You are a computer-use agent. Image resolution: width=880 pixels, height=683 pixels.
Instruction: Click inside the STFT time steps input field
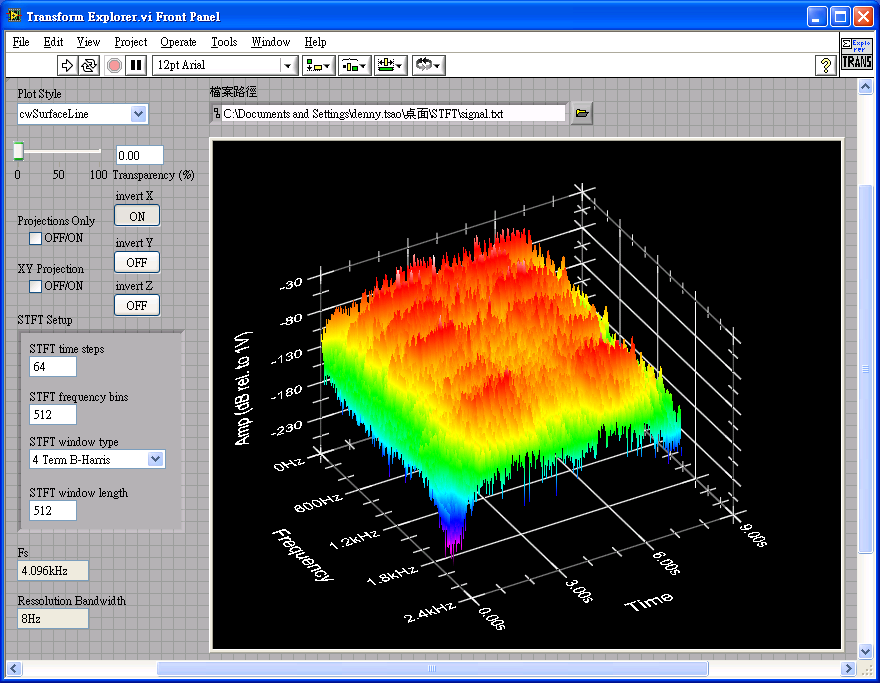pos(52,366)
